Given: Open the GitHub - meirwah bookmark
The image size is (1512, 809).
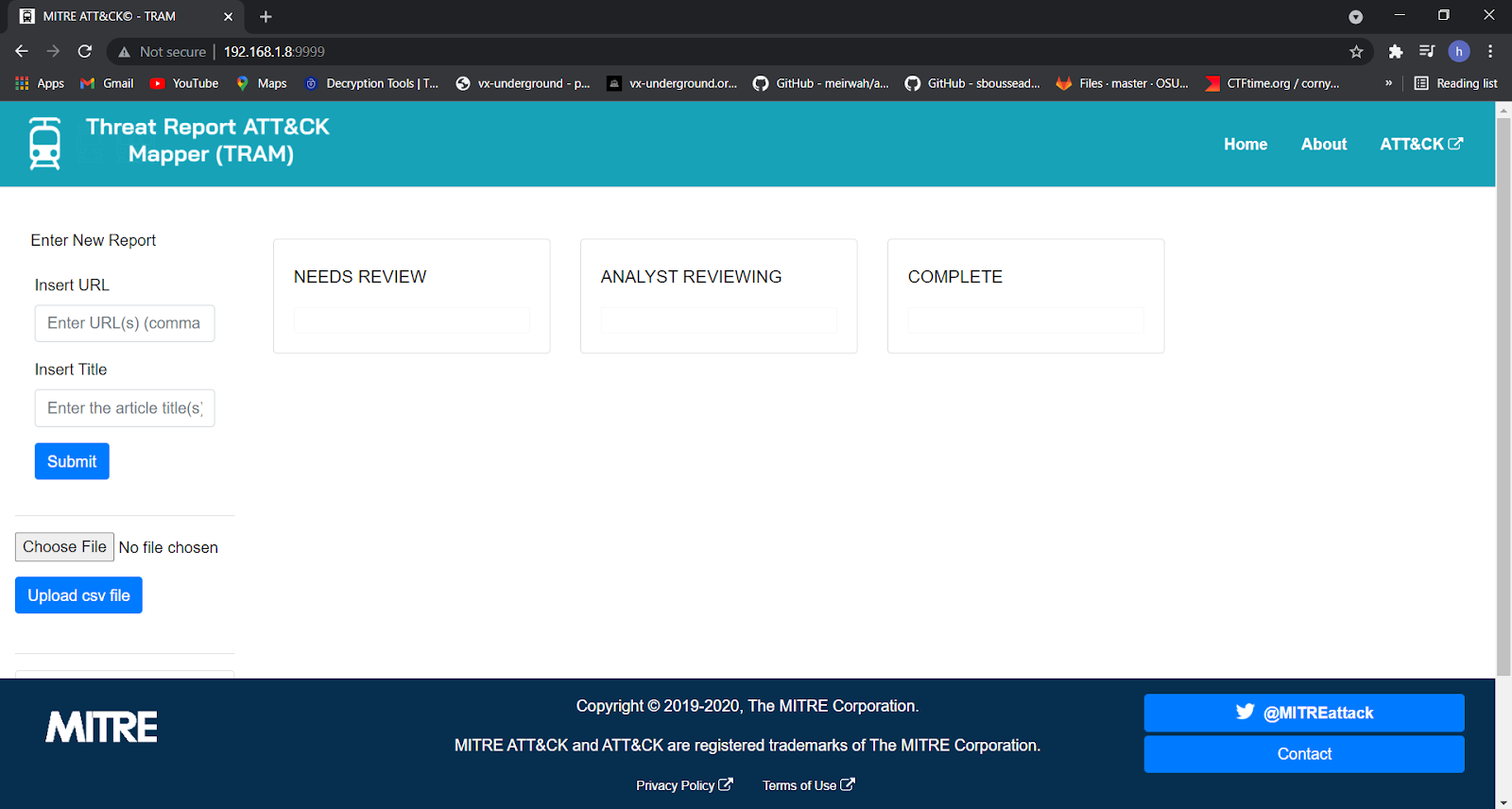Looking at the screenshot, I should [x=821, y=83].
